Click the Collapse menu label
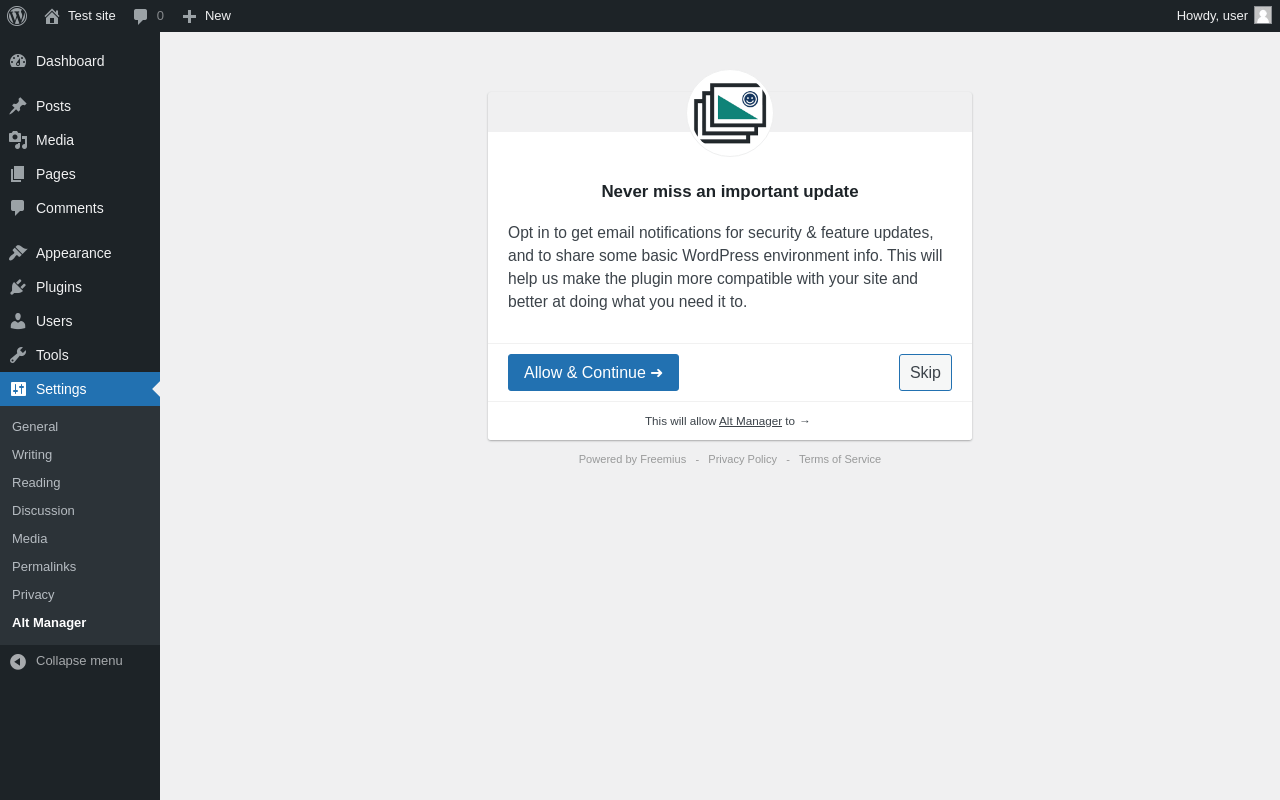The image size is (1280, 800). [x=79, y=661]
